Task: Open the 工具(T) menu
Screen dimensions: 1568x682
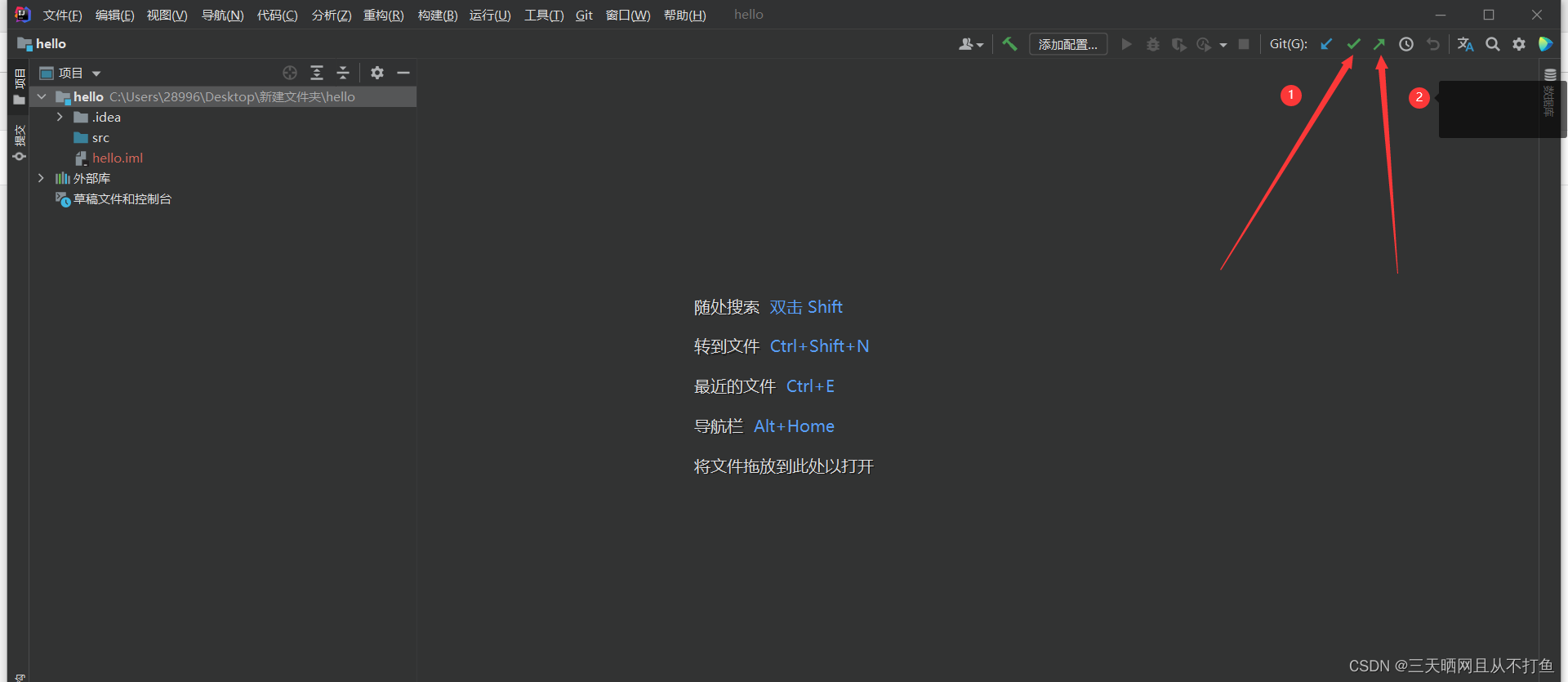Action: [x=544, y=15]
